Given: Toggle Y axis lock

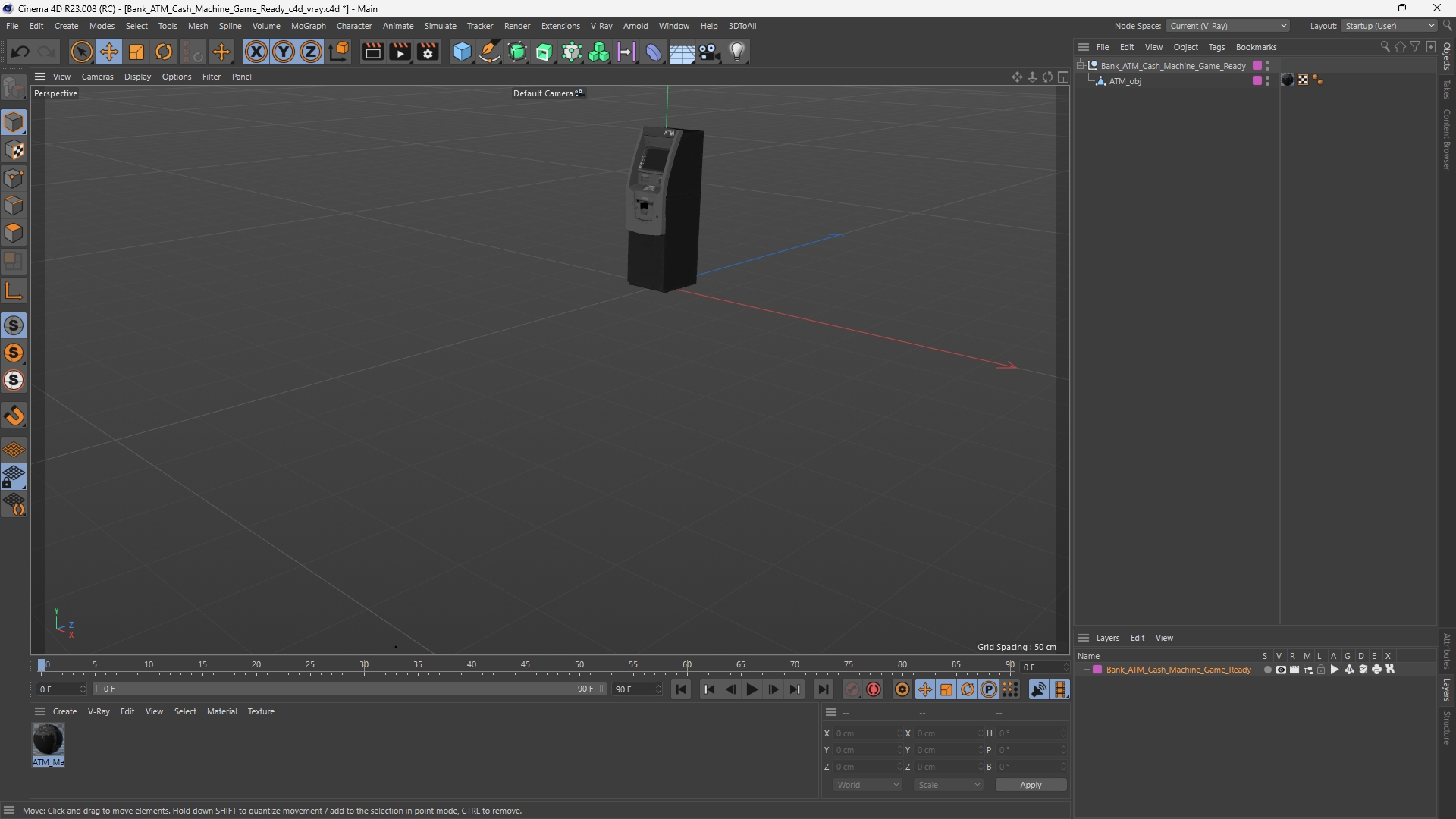Looking at the screenshot, I should (284, 52).
